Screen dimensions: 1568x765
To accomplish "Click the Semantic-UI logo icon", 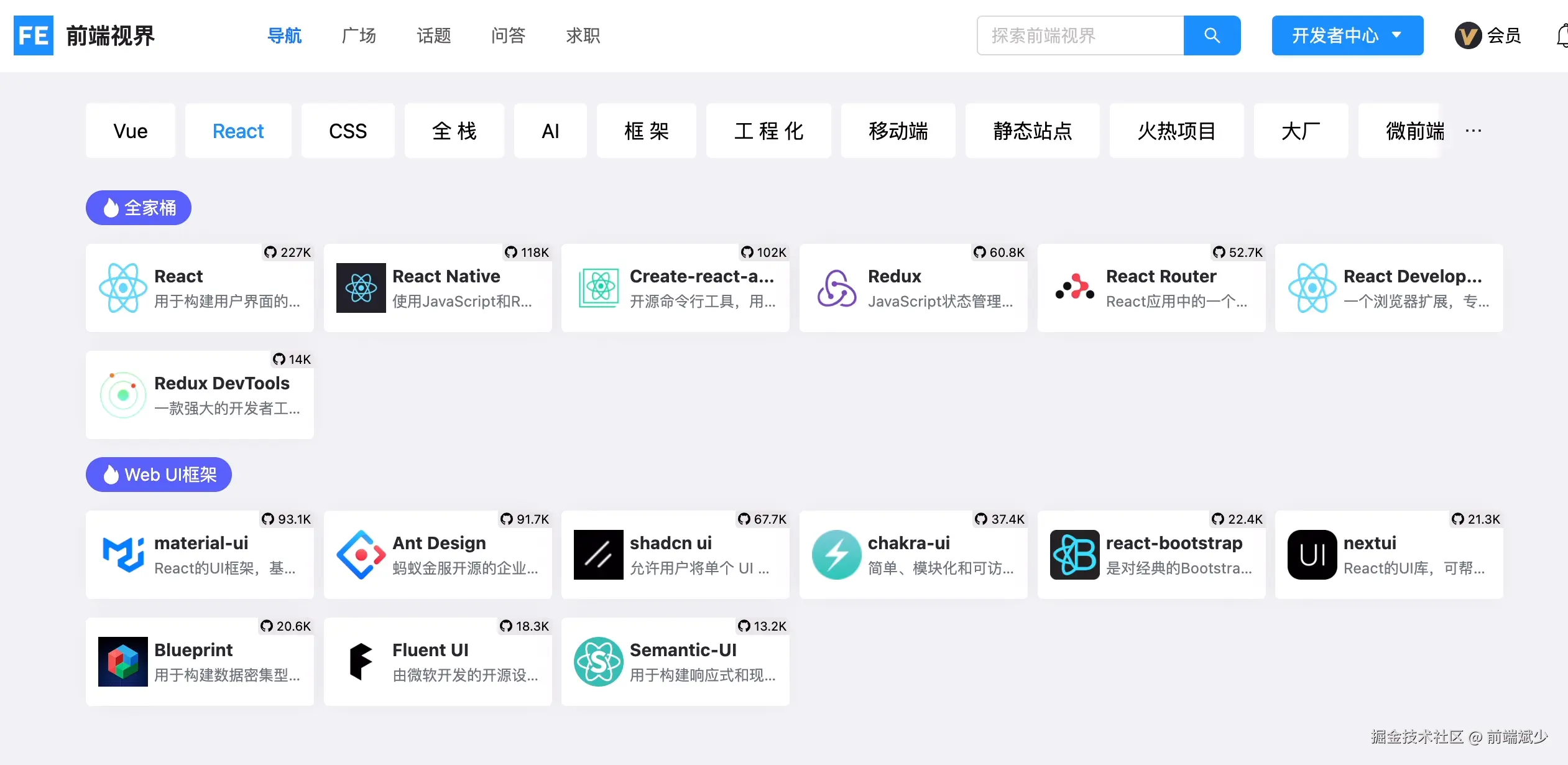I will point(599,662).
